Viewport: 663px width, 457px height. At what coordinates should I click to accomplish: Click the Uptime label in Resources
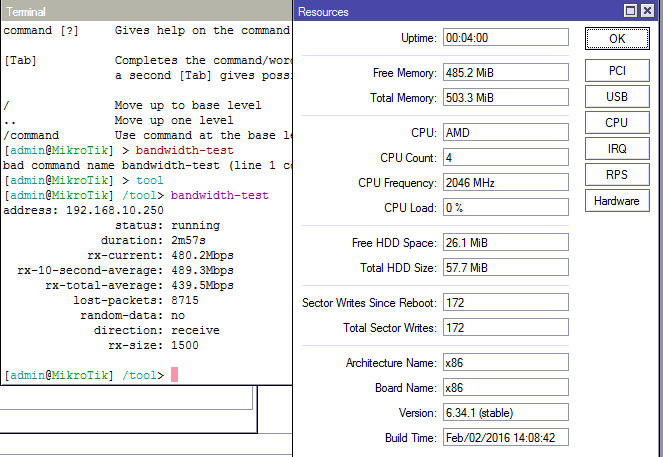coord(418,38)
